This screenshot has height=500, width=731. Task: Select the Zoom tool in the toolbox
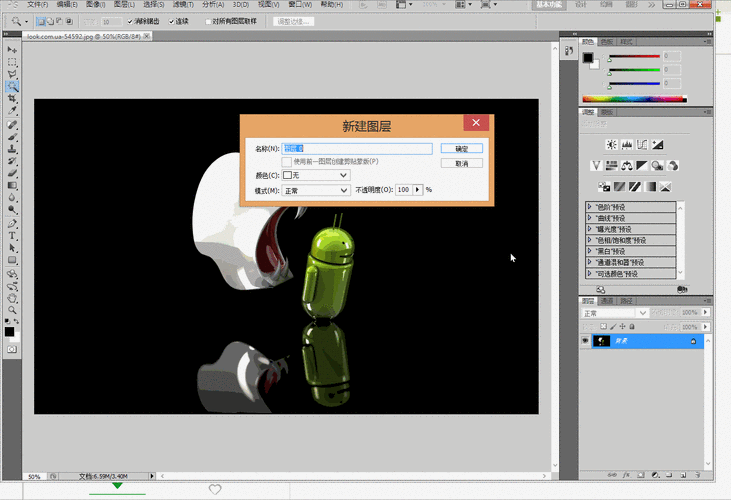click(12, 310)
